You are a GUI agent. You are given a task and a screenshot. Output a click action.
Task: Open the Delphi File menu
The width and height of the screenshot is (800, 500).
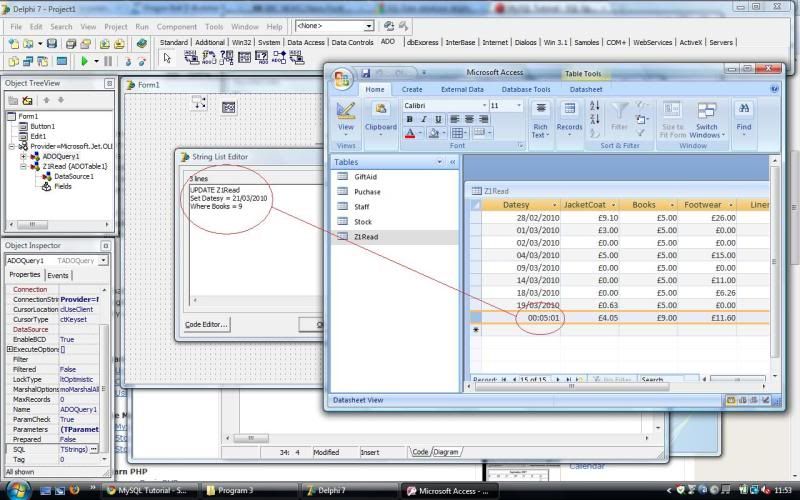16,27
